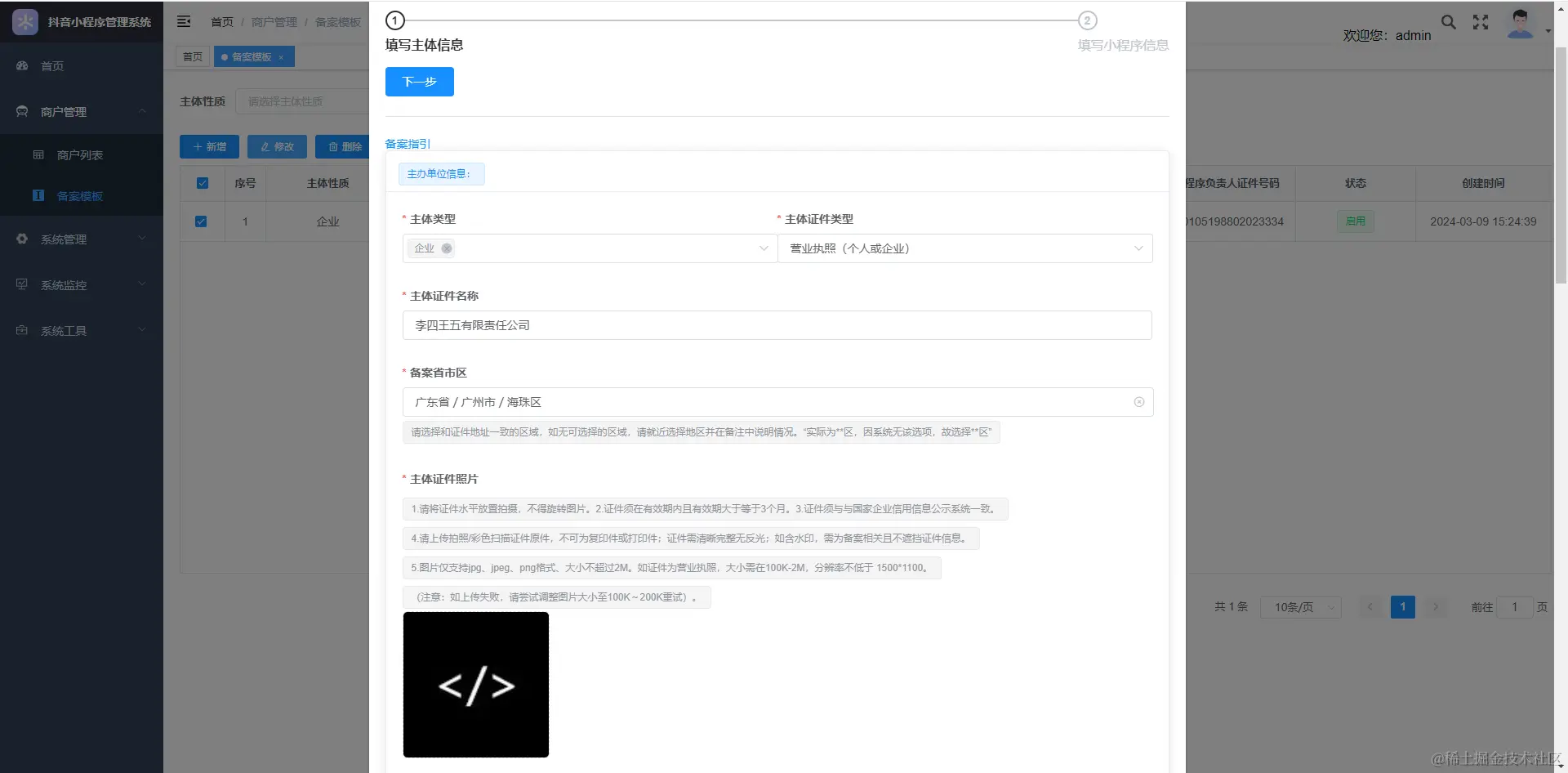
Task: Open the 备案省市区 region cascader
Action: 777,402
